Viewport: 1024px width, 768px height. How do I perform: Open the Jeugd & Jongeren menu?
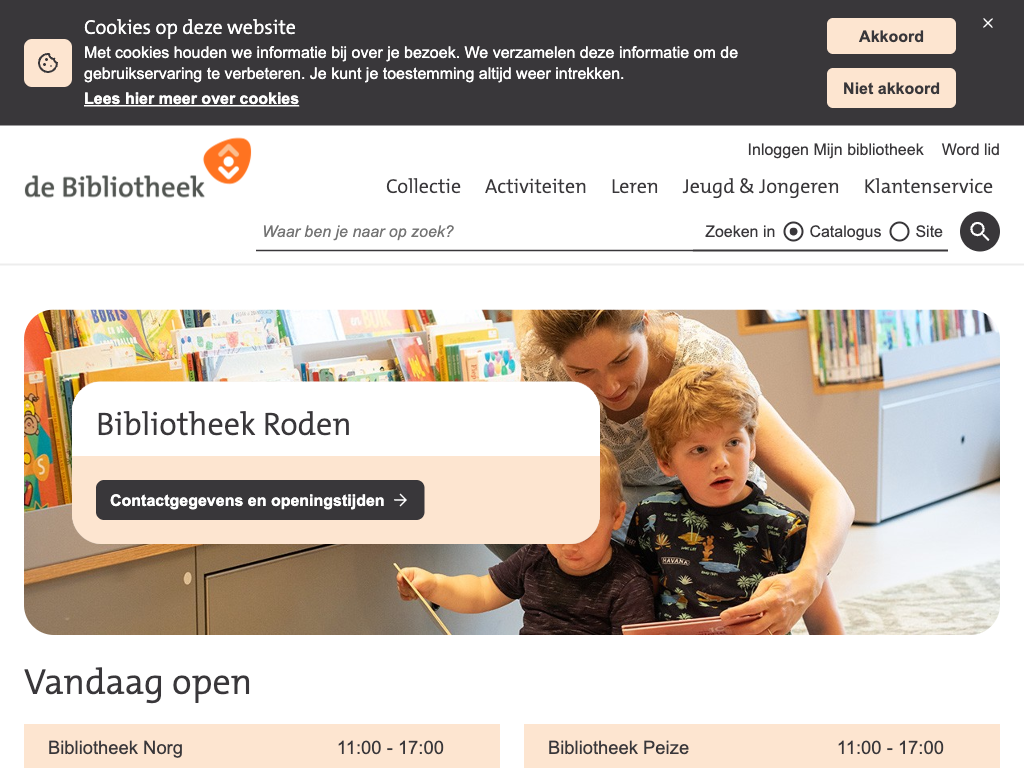pos(761,186)
